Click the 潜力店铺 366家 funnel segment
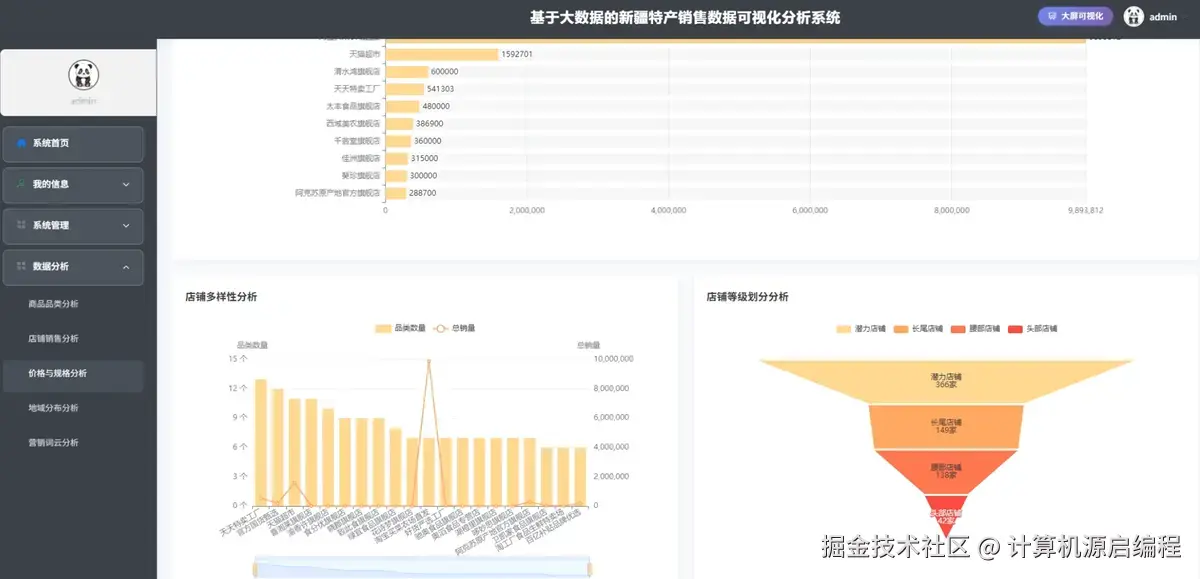The image size is (1200, 579). [x=946, y=381]
